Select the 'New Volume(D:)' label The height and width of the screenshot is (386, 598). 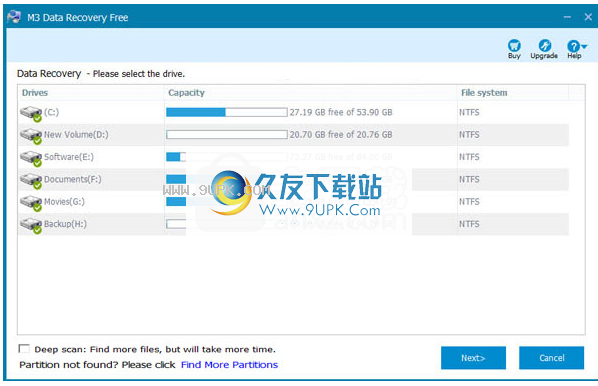[76, 135]
